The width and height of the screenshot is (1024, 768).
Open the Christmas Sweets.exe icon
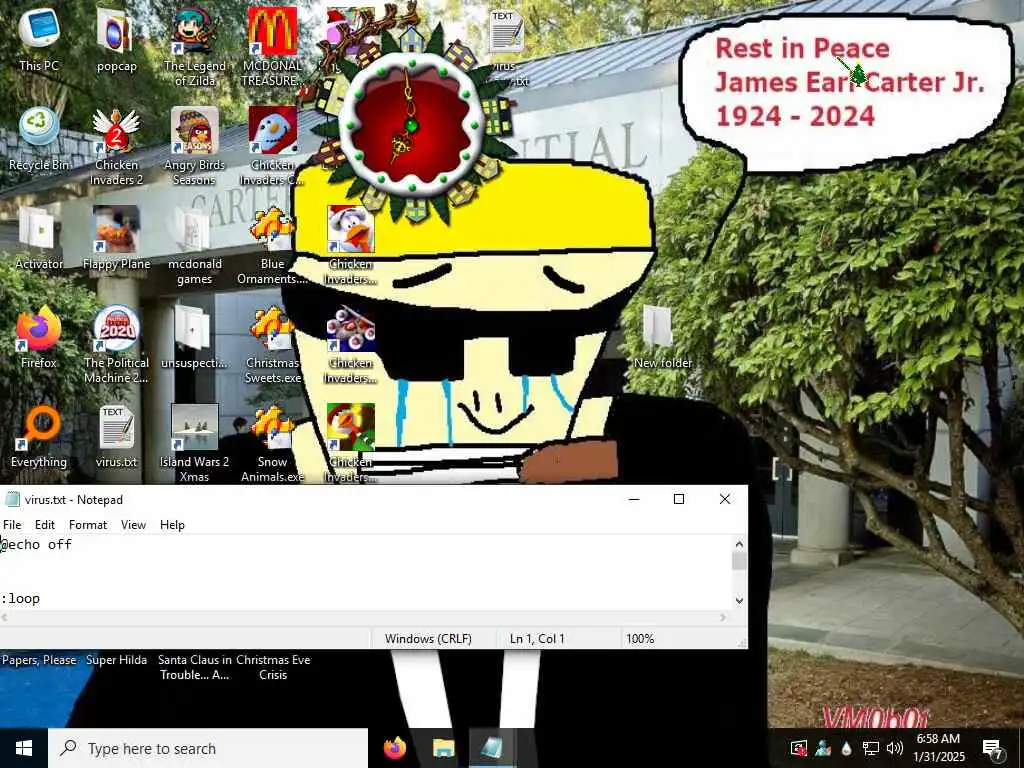point(272,344)
